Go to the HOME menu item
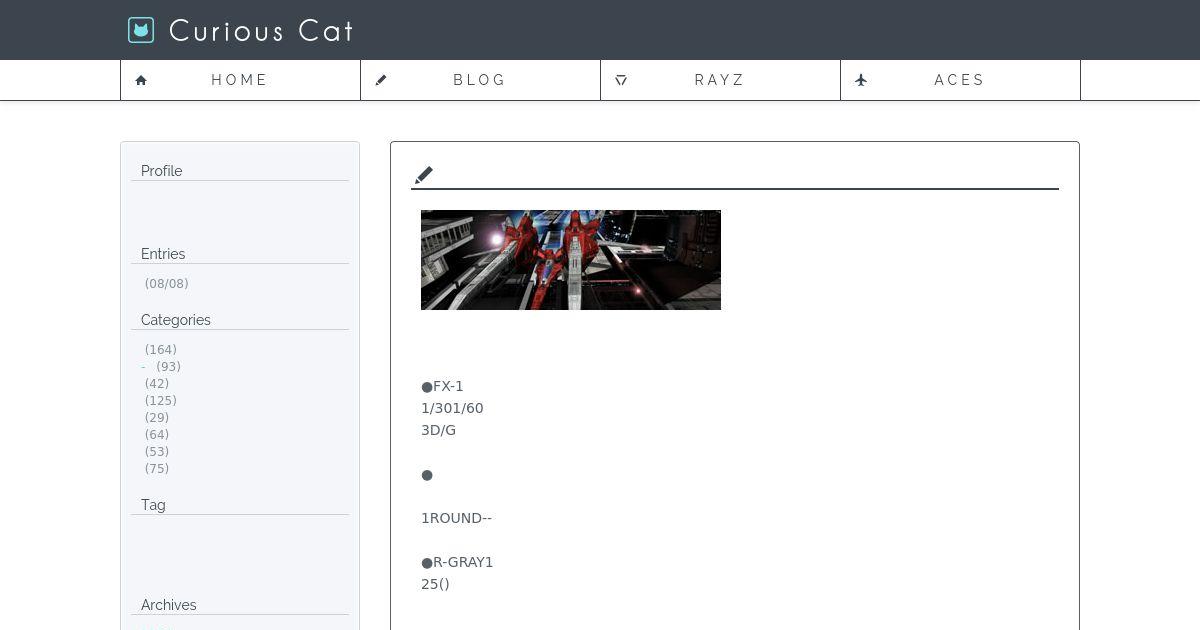Screen dimensions: 1200x630 pyautogui.click(x=240, y=80)
